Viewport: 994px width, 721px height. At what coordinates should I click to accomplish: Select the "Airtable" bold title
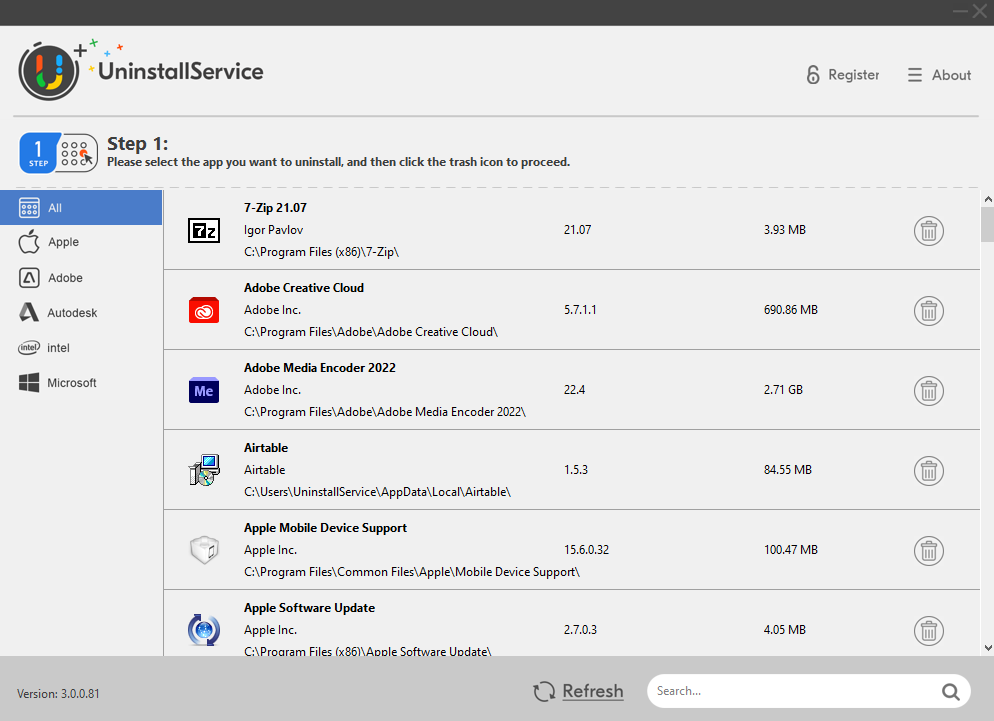(x=266, y=447)
